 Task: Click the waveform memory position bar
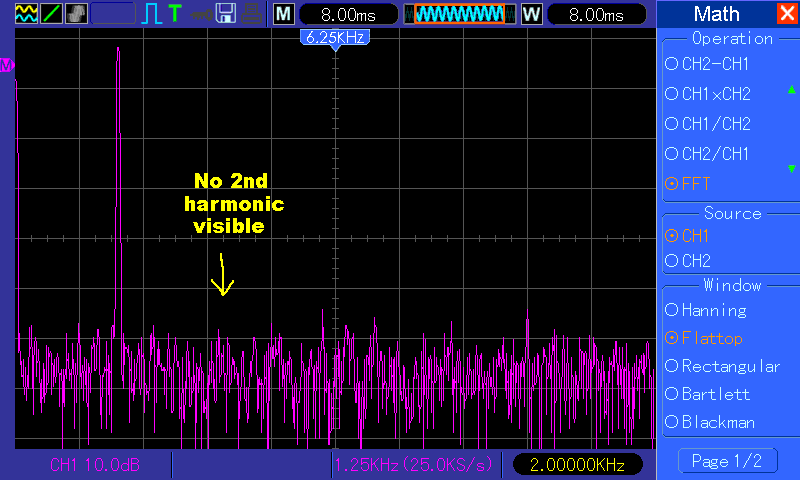(455, 14)
